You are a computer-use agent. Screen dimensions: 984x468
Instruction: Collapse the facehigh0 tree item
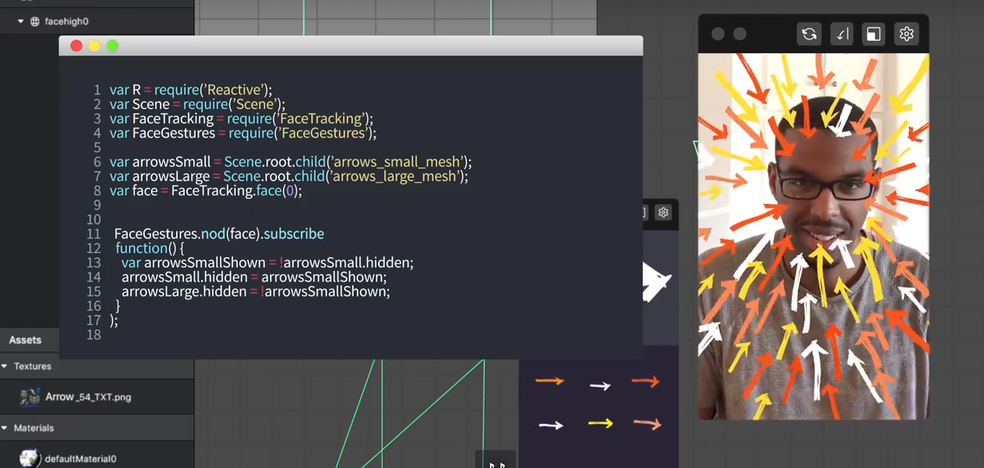tap(20, 21)
